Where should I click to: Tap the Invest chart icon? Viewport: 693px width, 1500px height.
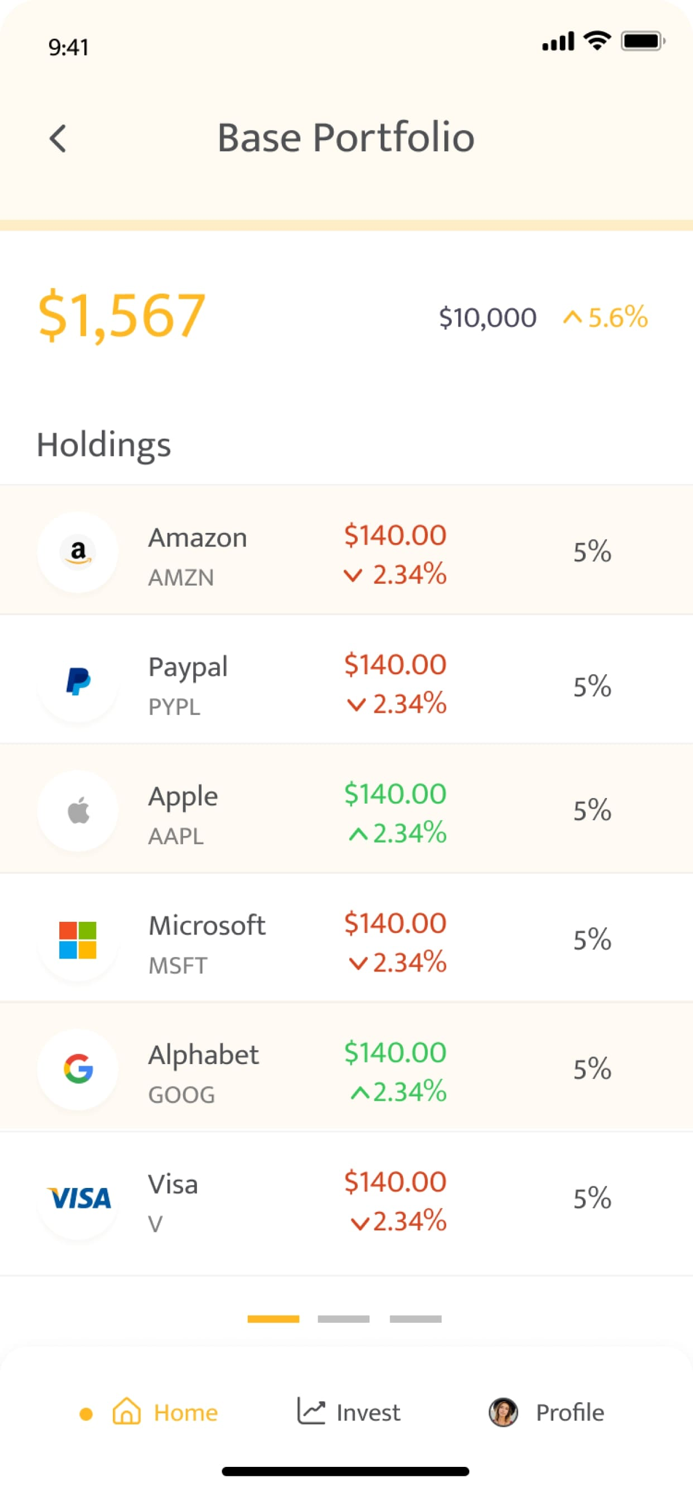click(x=313, y=1410)
